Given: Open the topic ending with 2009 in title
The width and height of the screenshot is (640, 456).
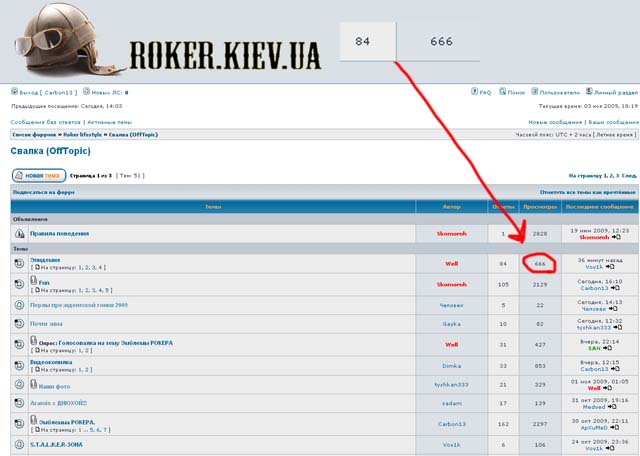Looking at the screenshot, I should [x=79, y=305].
